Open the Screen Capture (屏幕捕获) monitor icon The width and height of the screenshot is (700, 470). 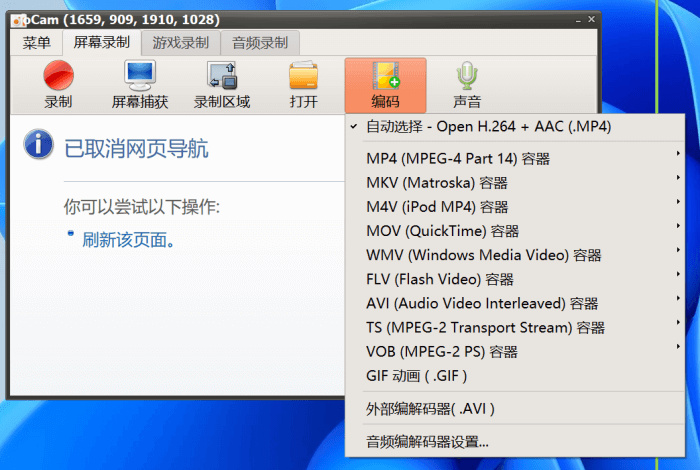(140, 75)
